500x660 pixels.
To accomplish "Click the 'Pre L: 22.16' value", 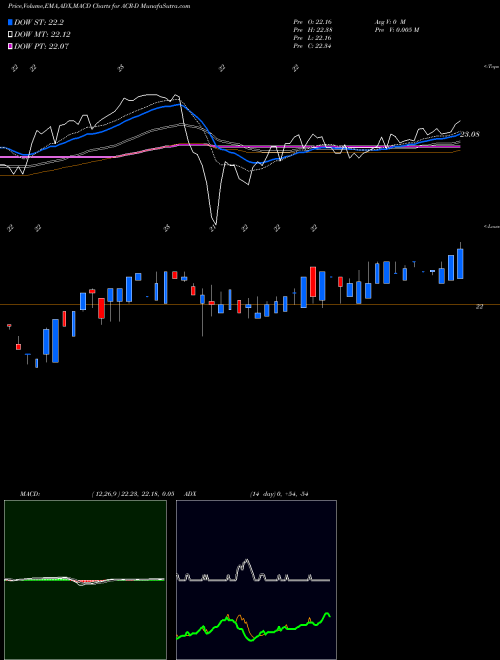I will tap(313, 38).
